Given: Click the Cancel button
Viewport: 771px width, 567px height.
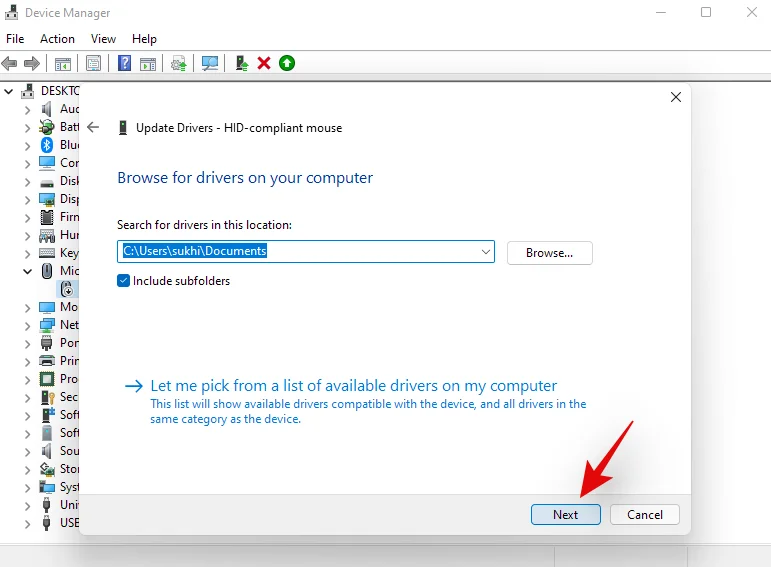Looking at the screenshot, I should 645,514.
